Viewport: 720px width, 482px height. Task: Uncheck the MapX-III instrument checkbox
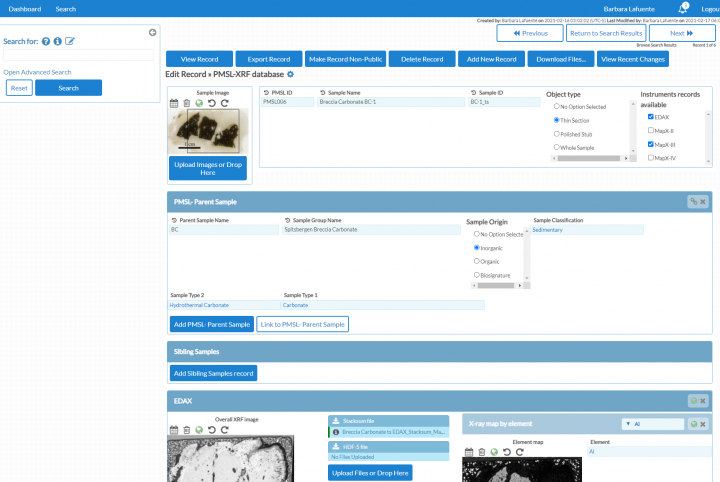pyautogui.click(x=651, y=144)
